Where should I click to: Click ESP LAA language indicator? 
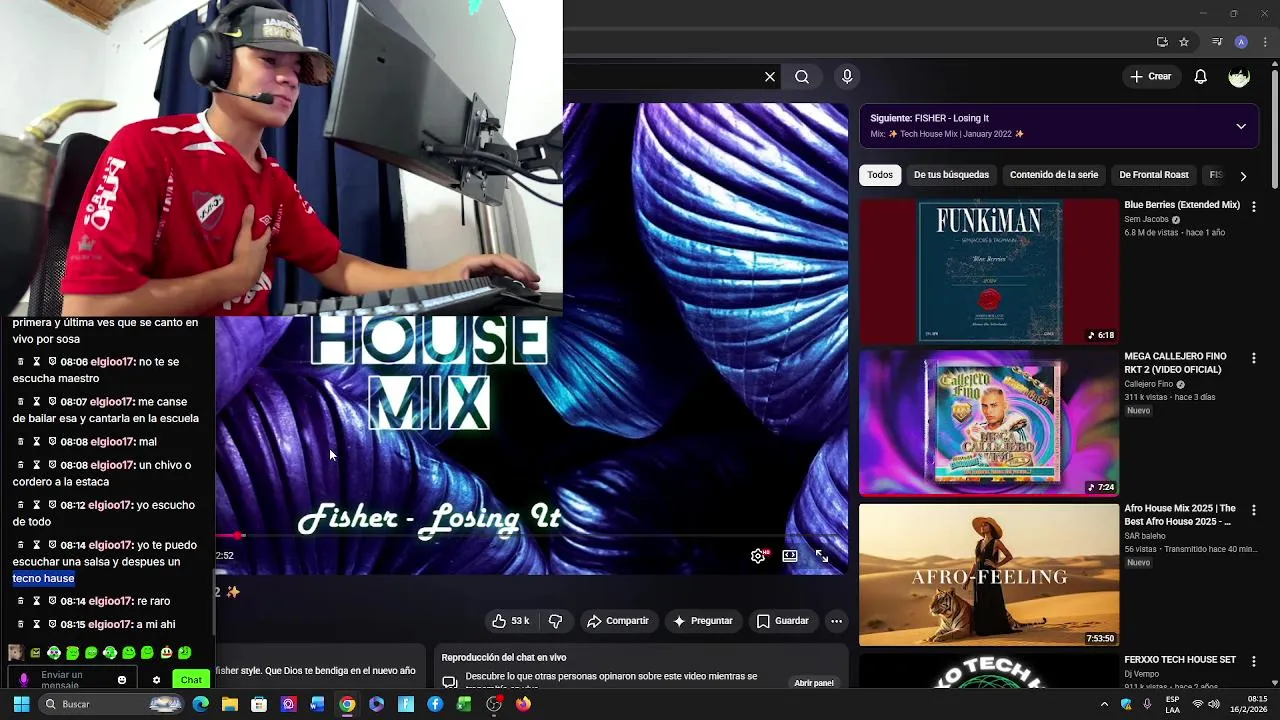(x=1172, y=704)
